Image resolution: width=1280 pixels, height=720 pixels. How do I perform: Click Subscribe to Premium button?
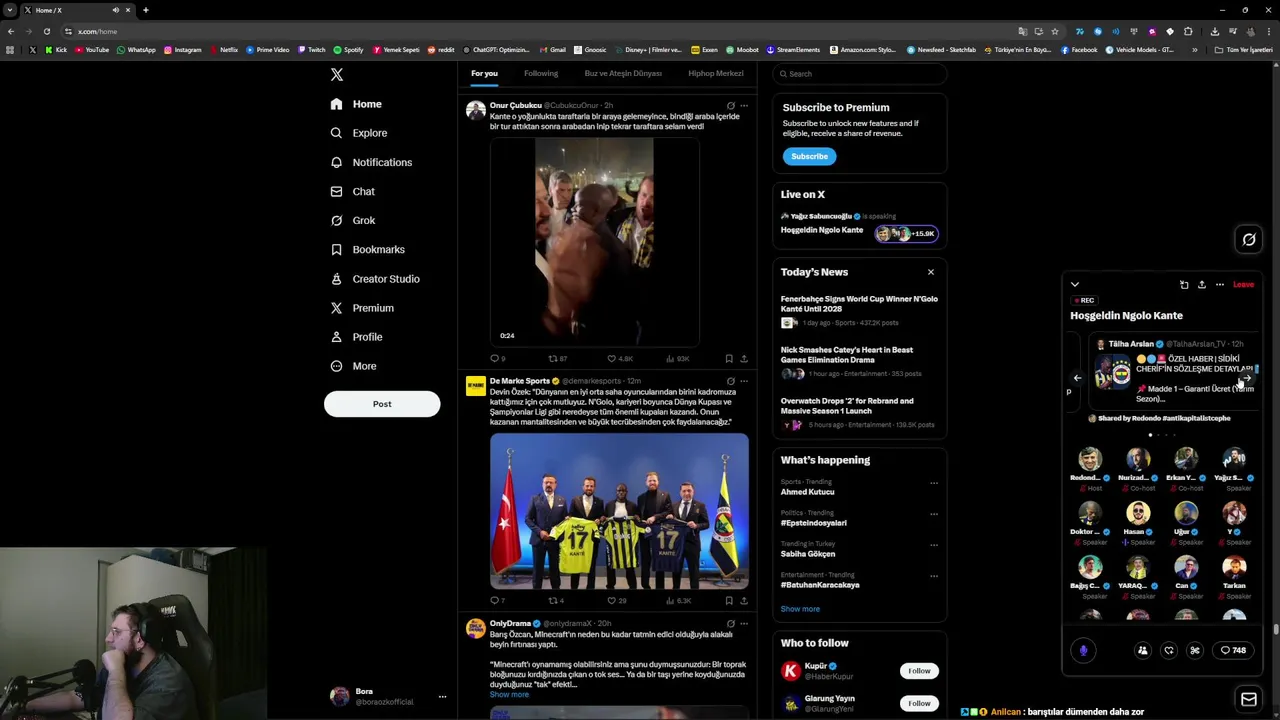[x=809, y=156]
